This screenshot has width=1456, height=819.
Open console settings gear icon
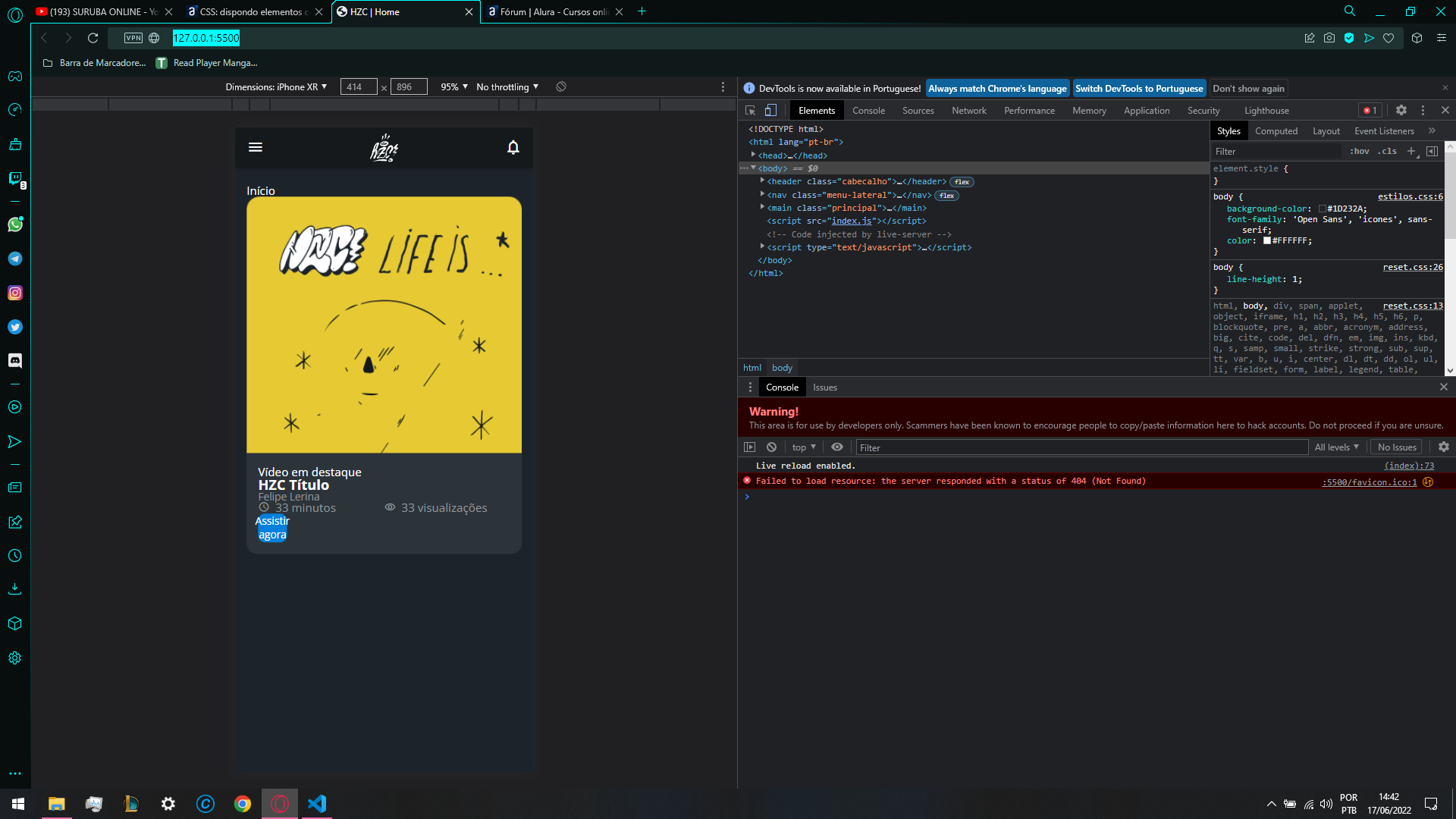tap(1444, 447)
